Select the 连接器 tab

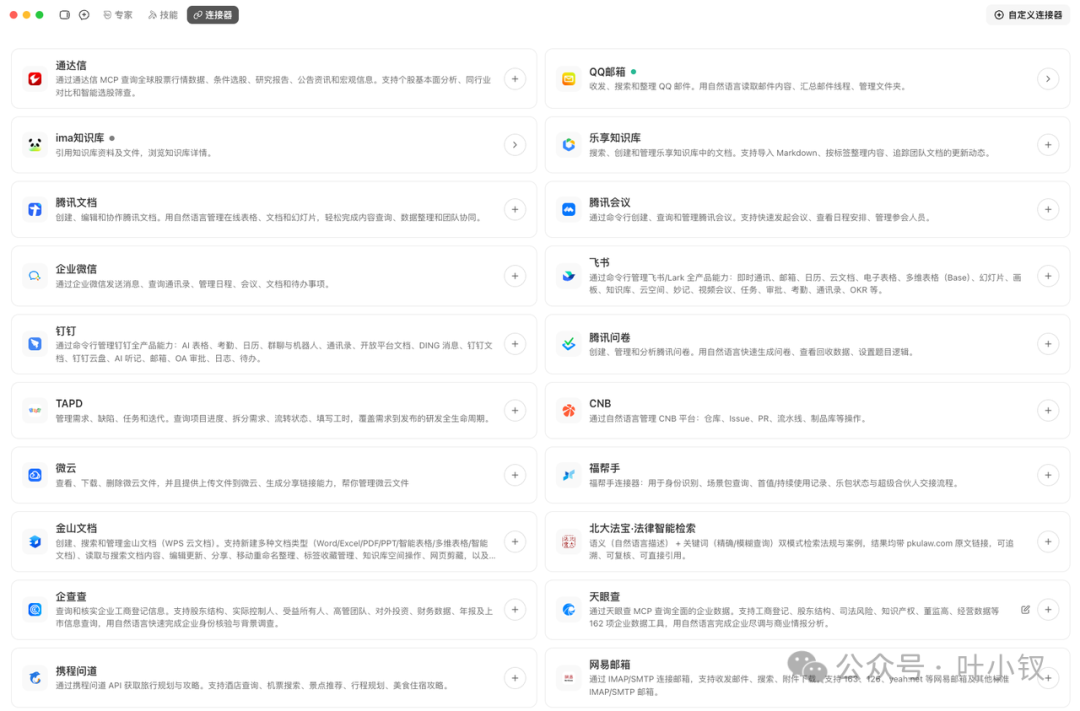[213, 14]
